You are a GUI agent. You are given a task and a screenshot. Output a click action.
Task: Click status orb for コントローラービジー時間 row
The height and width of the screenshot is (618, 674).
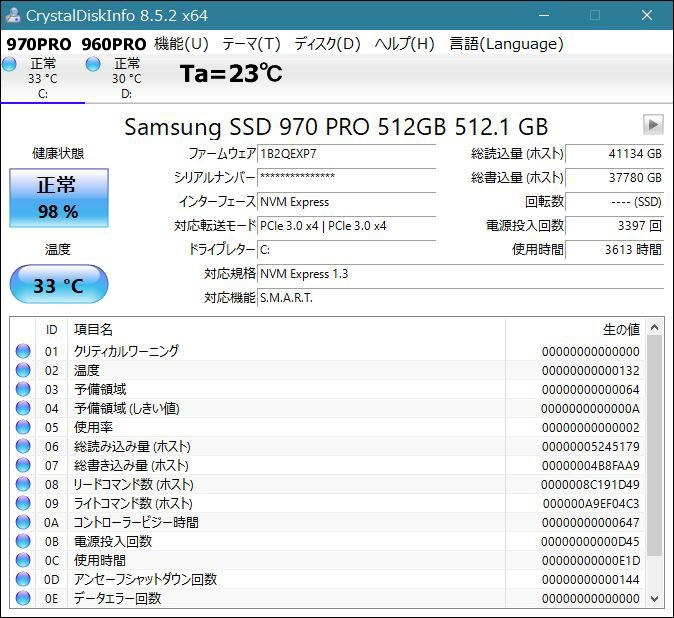point(23,522)
